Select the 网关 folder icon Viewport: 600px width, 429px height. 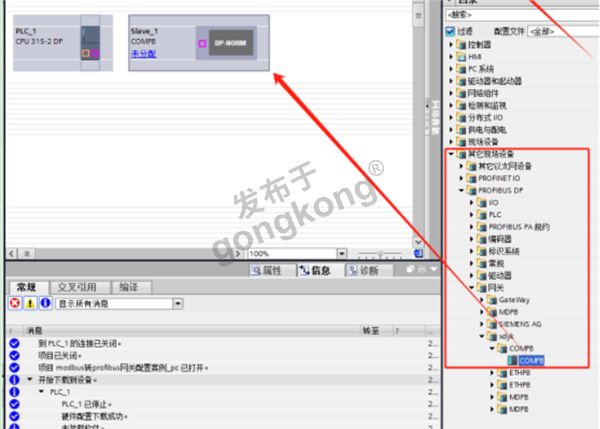coord(482,288)
